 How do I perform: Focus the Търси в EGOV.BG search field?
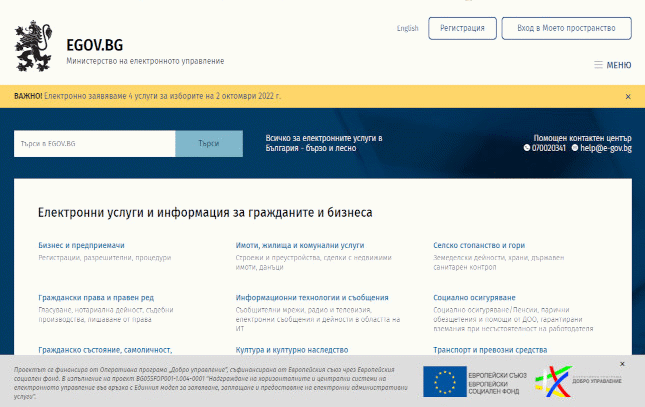point(95,144)
